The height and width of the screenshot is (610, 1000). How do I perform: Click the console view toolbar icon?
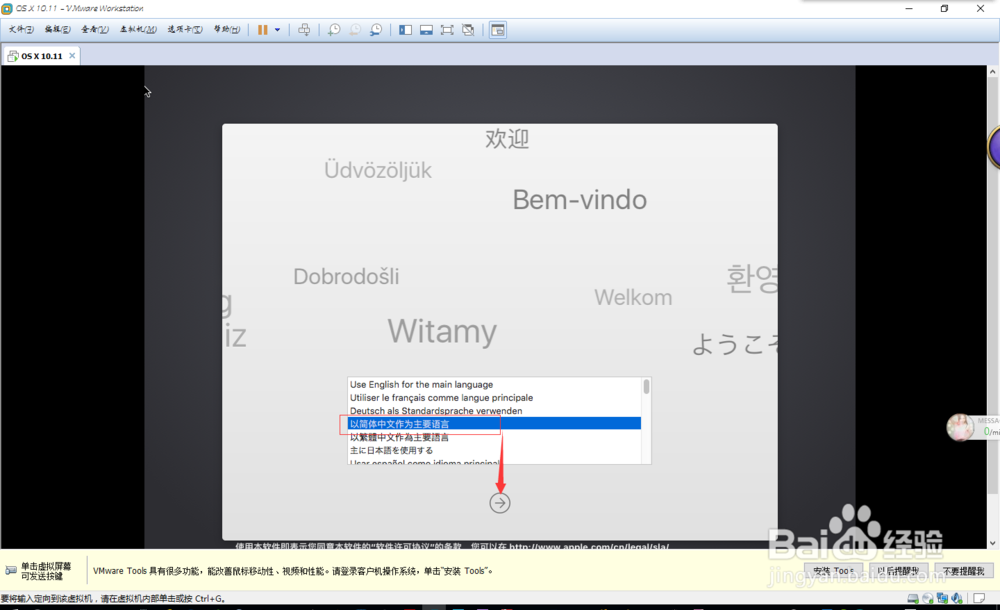(498, 30)
